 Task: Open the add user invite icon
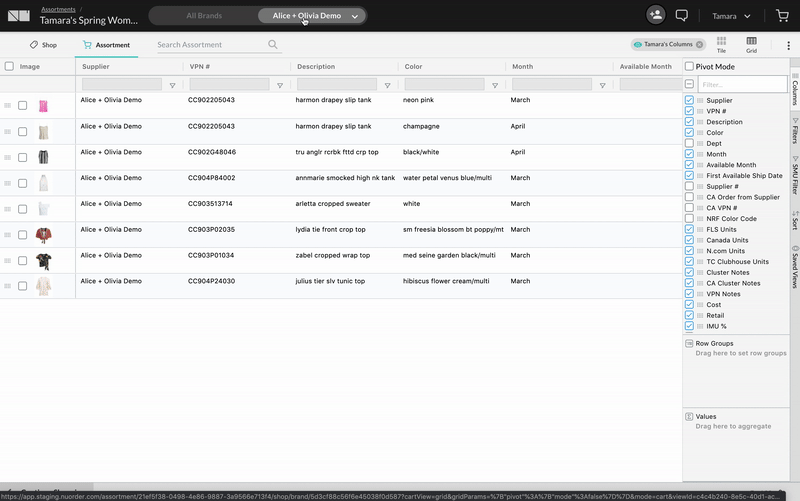pyautogui.click(x=656, y=15)
